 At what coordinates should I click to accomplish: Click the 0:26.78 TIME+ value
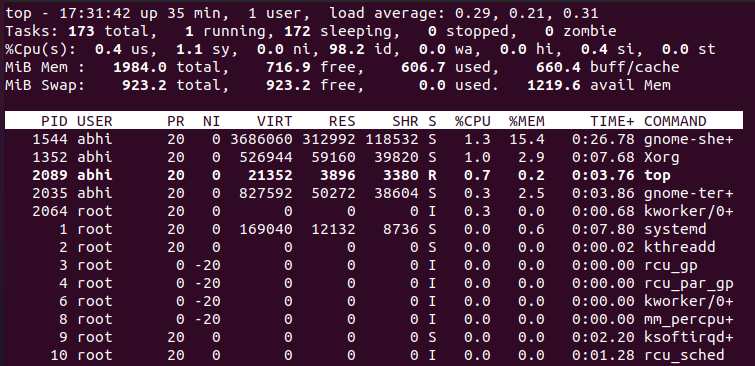click(x=603, y=139)
